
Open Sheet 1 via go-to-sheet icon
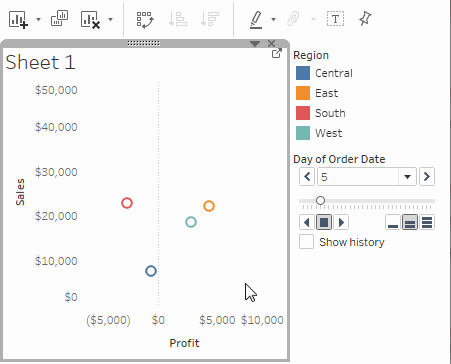point(277,53)
